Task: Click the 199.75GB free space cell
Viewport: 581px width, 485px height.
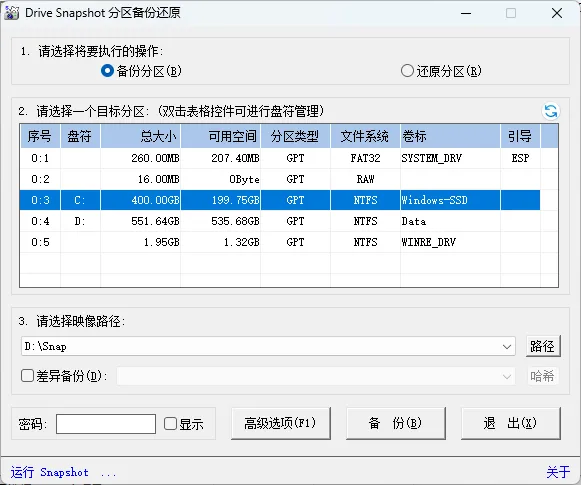Action: pyautogui.click(x=221, y=200)
